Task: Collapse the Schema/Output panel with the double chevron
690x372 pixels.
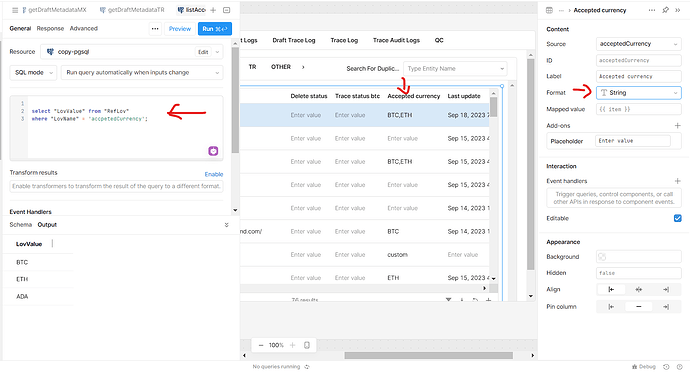Action: coord(226,225)
